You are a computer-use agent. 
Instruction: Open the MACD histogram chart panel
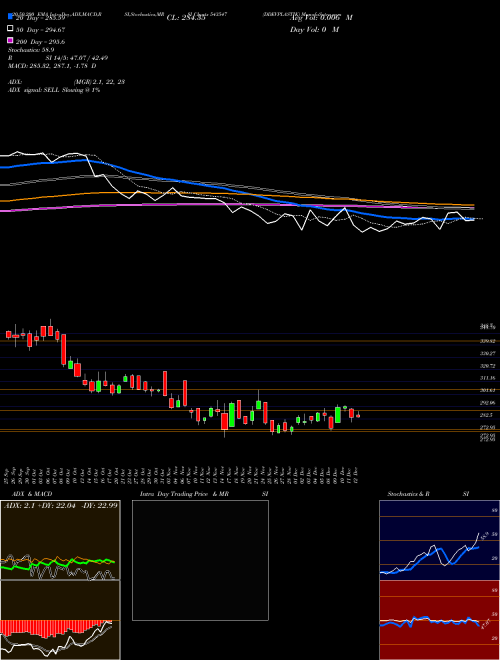(60, 620)
